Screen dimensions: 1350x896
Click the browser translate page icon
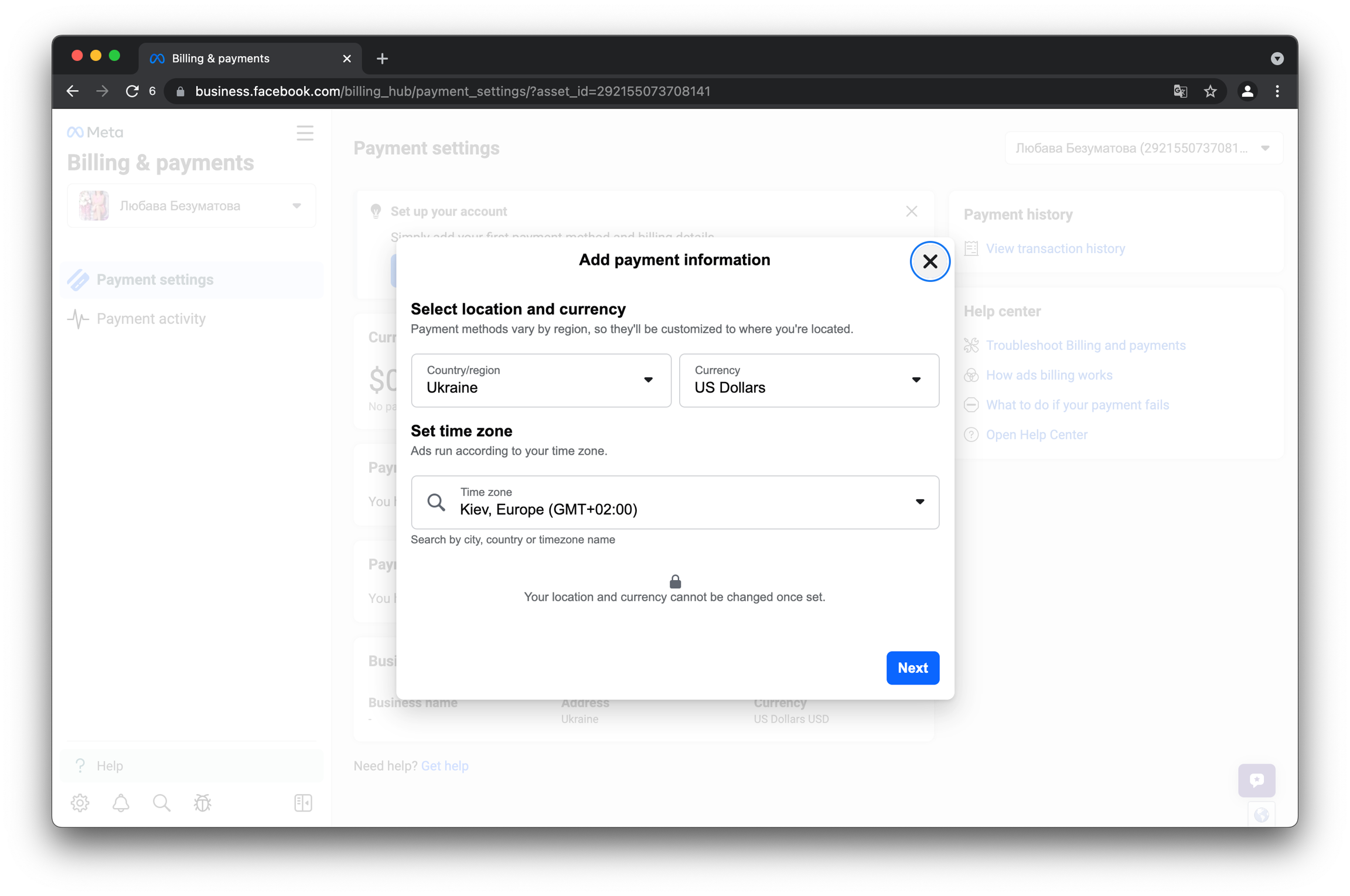(x=1180, y=91)
